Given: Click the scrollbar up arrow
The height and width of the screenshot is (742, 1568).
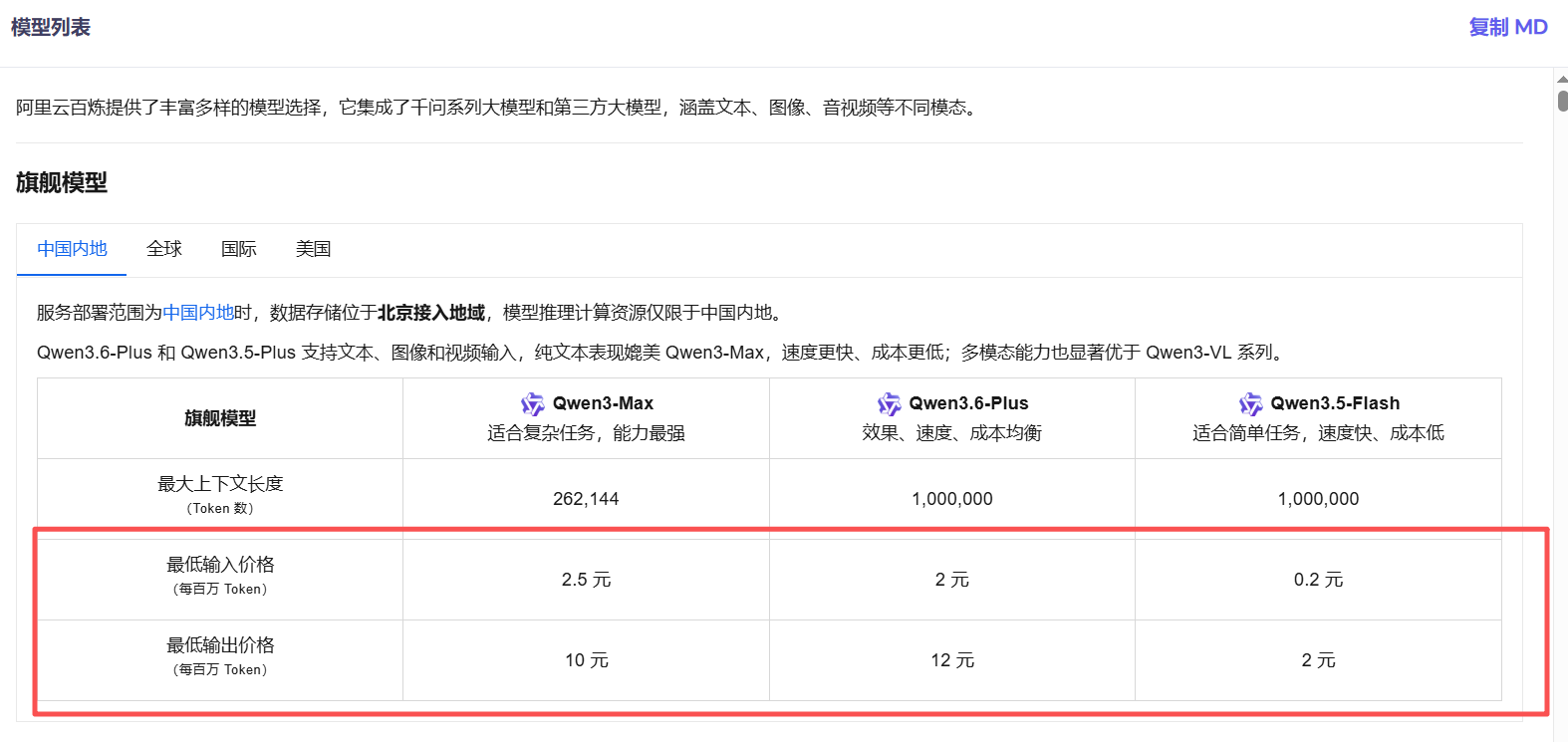Looking at the screenshot, I should pyautogui.click(x=1562, y=80).
